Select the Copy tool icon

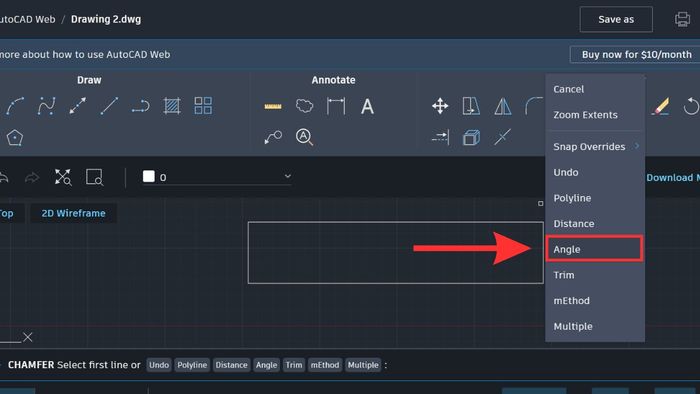click(471, 106)
